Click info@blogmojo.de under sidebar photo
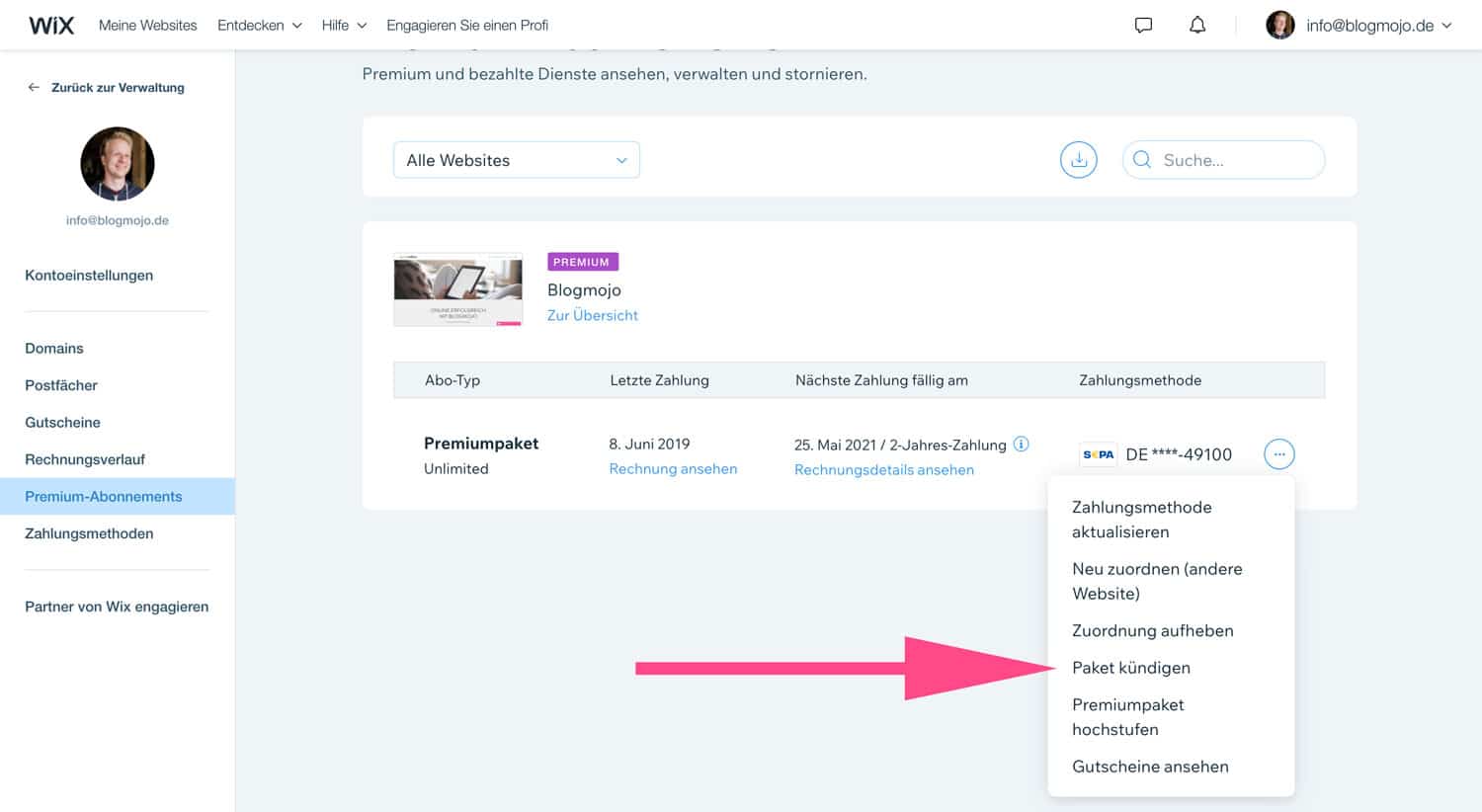The height and width of the screenshot is (812, 1482). [118, 220]
